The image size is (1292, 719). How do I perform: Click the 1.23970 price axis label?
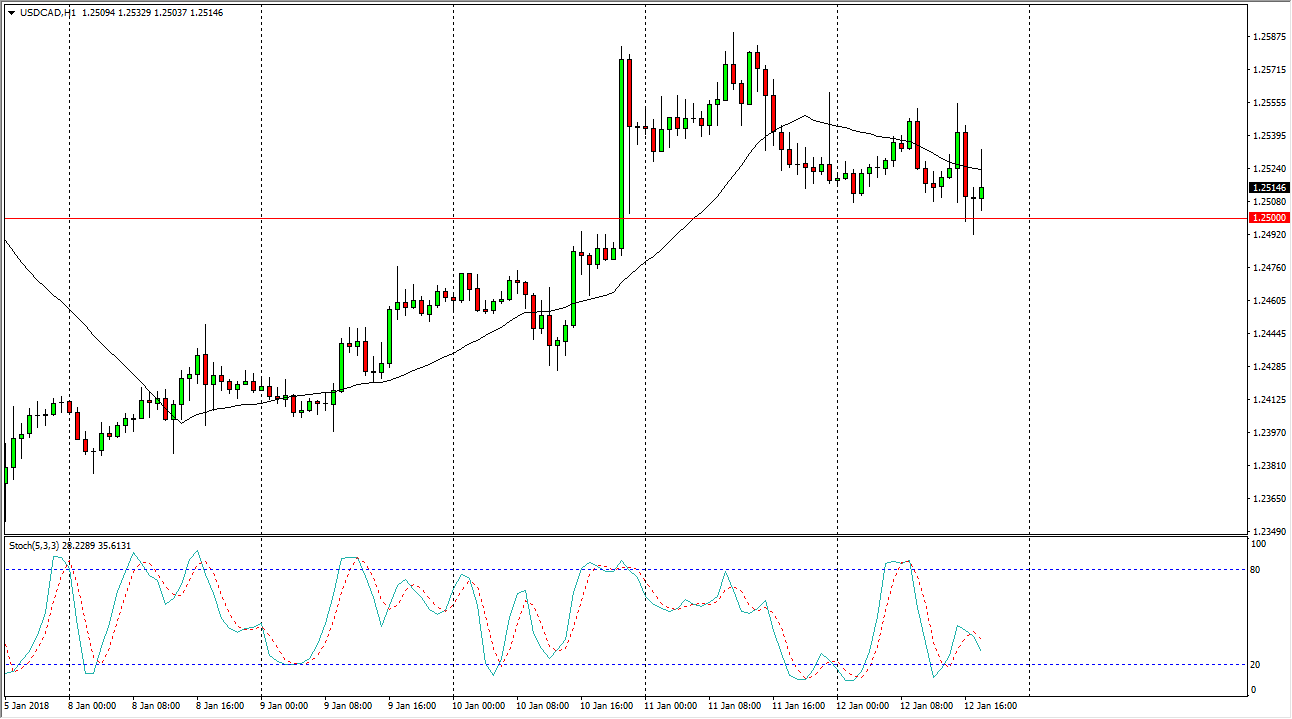click(x=1267, y=433)
